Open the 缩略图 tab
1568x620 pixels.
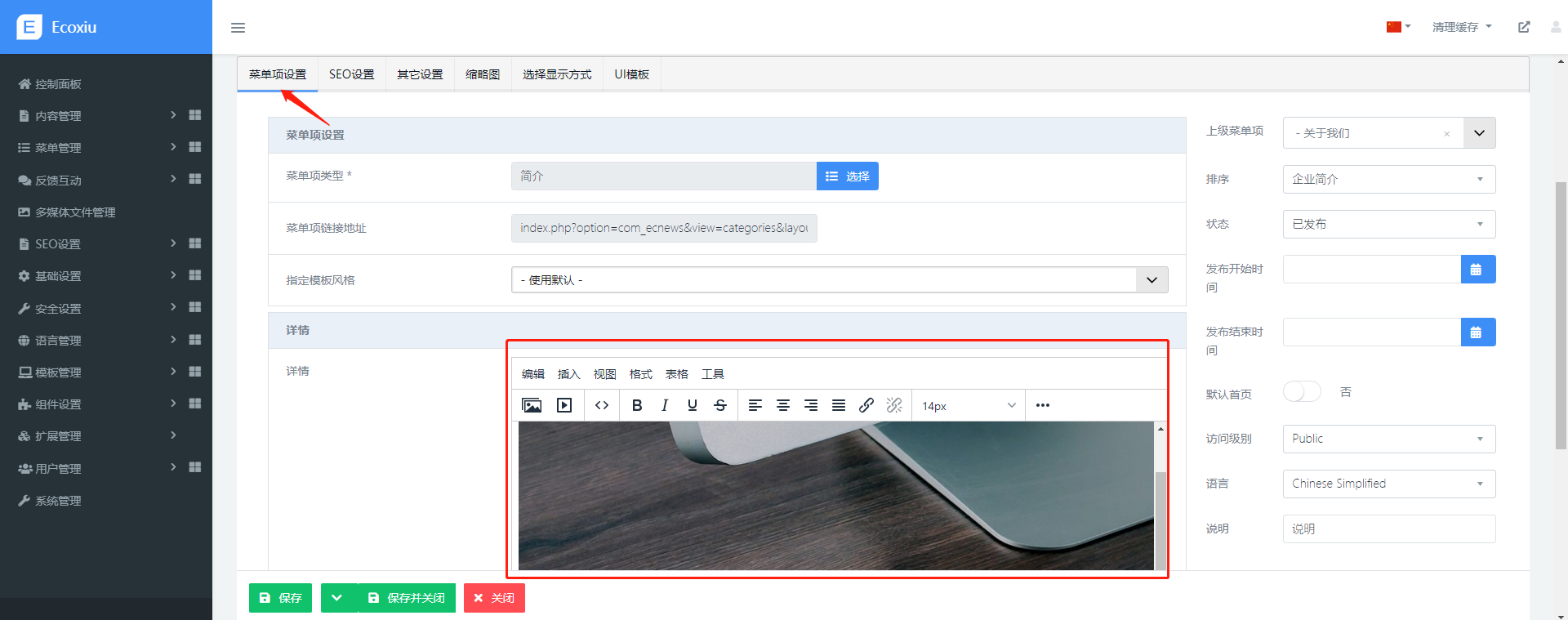point(483,74)
